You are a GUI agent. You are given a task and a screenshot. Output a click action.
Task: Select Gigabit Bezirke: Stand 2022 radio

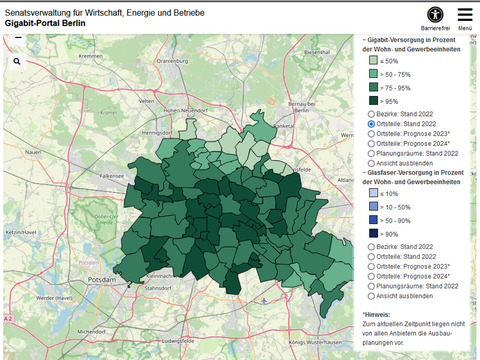[371, 114]
